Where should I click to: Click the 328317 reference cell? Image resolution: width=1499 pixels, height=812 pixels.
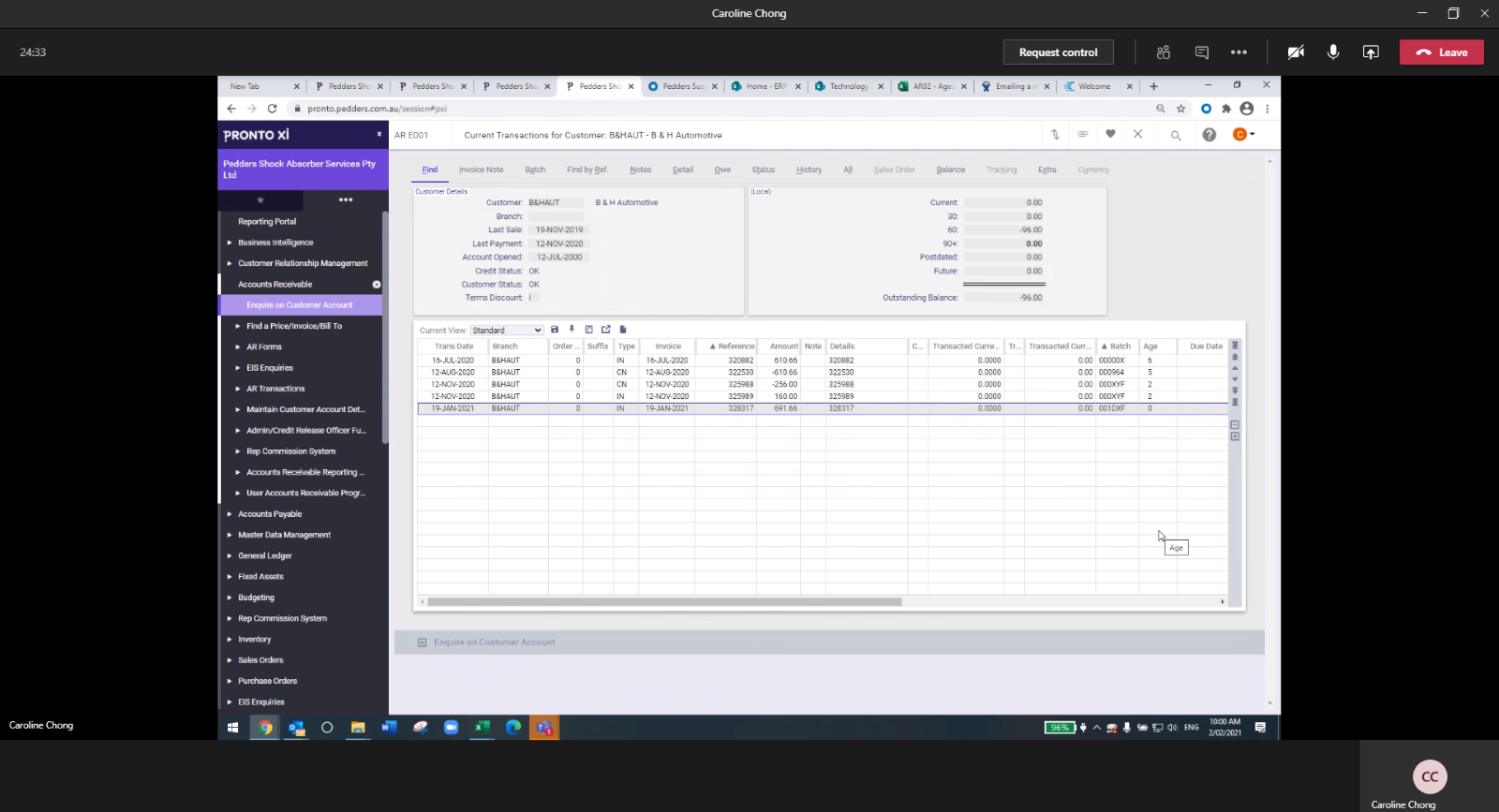pyautogui.click(x=728, y=409)
